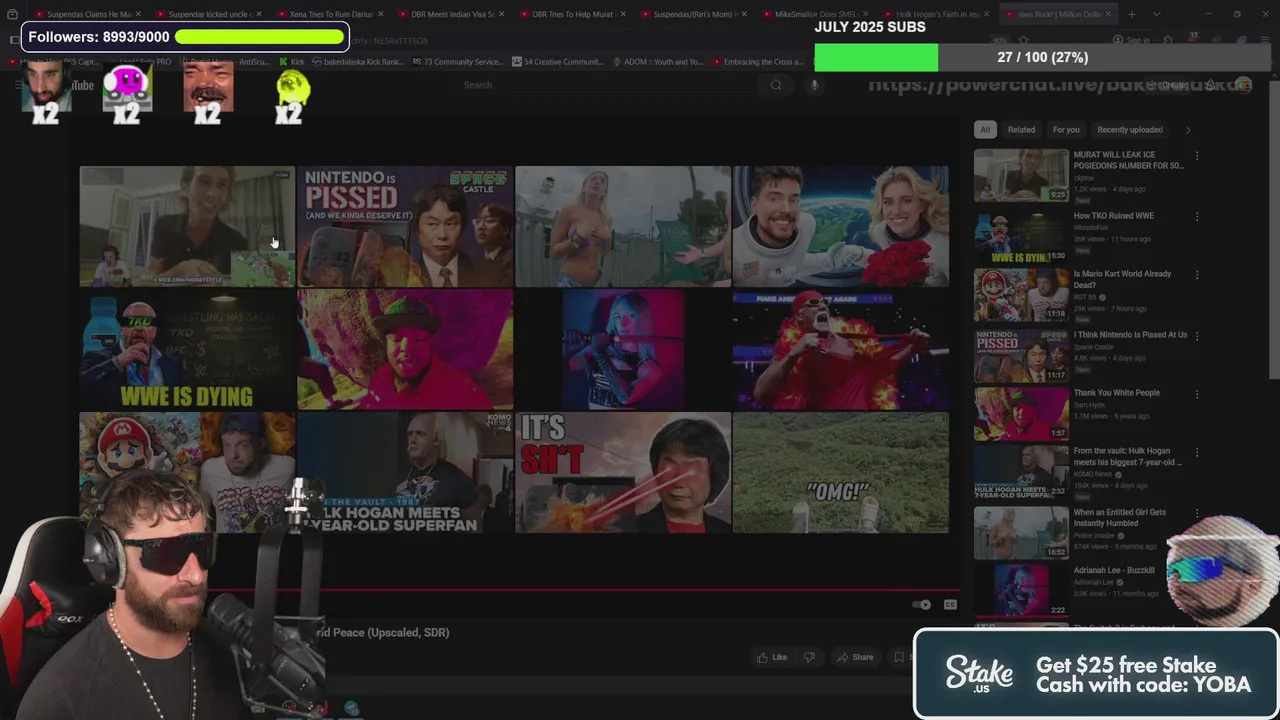The image size is (1280, 720).
Task: Open sidebar video Thank You White People
Action: click(1117, 393)
